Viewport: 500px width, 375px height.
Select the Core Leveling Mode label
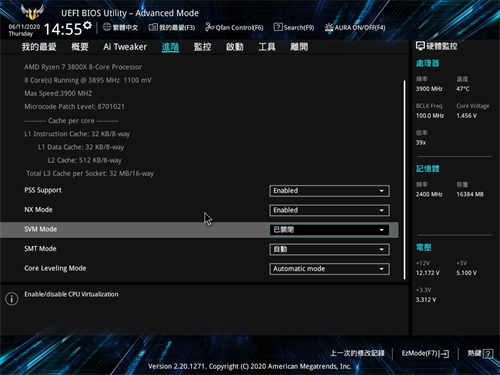coord(55,268)
